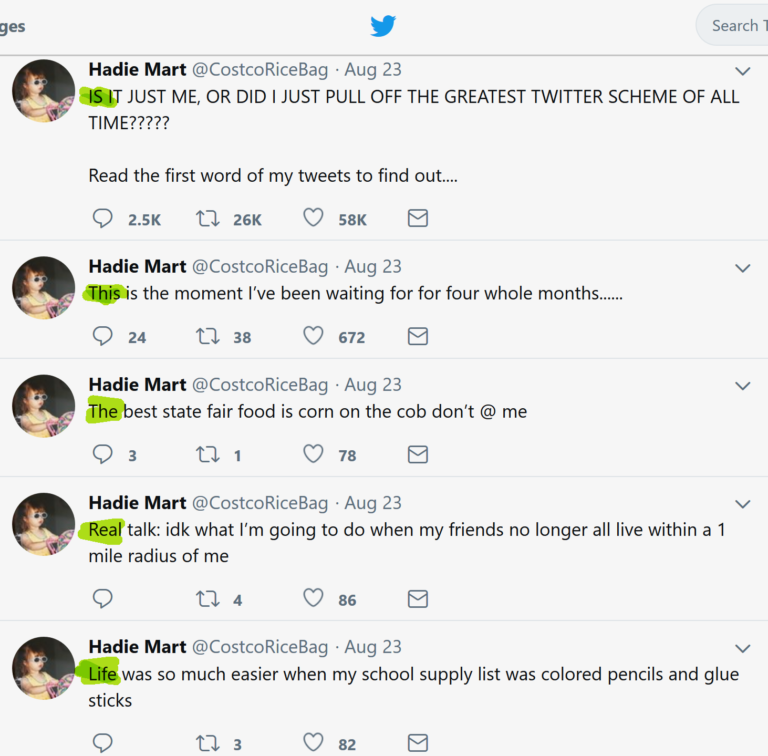Like the corn on the cob tweet

click(313, 454)
